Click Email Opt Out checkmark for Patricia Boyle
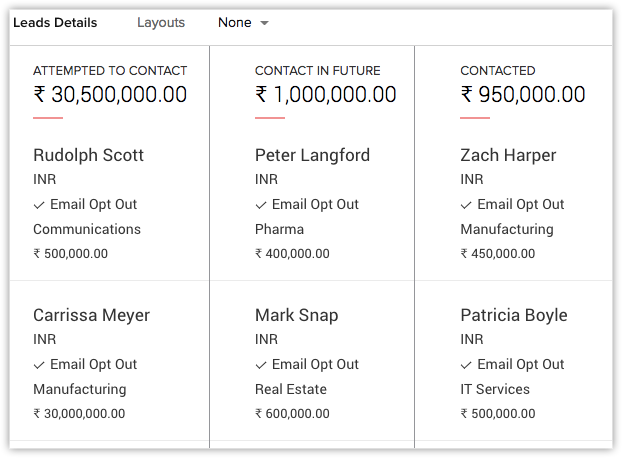The width and height of the screenshot is (622, 458). click(x=466, y=365)
